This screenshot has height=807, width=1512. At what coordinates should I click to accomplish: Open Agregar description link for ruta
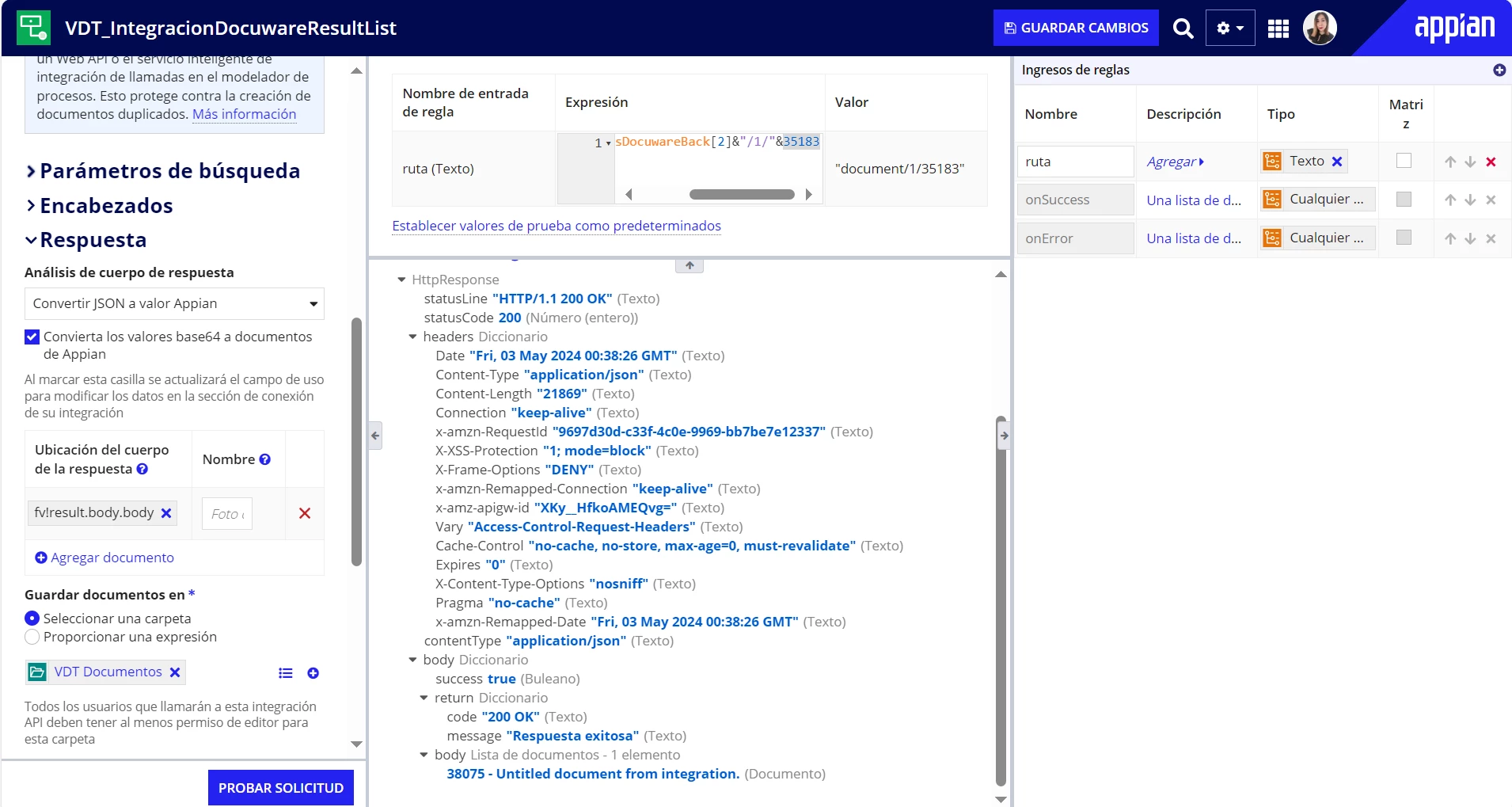tap(1176, 162)
